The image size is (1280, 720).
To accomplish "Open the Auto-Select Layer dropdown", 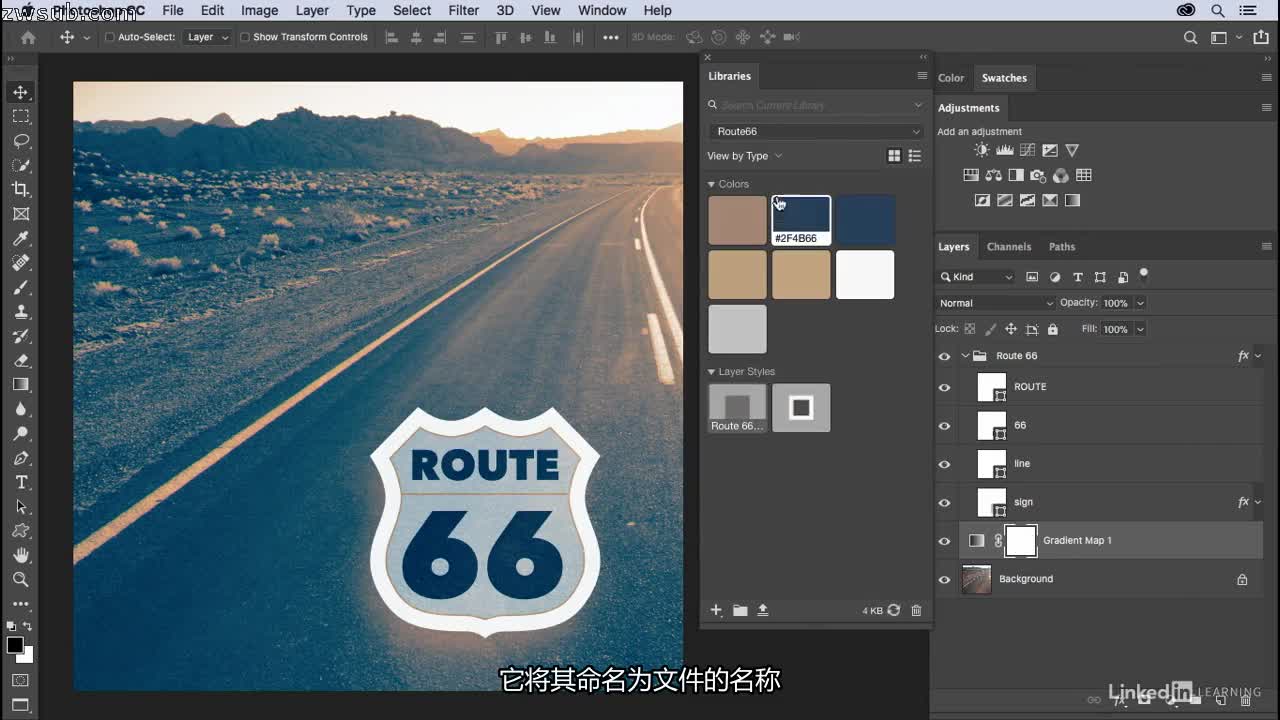I will point(208,37).
